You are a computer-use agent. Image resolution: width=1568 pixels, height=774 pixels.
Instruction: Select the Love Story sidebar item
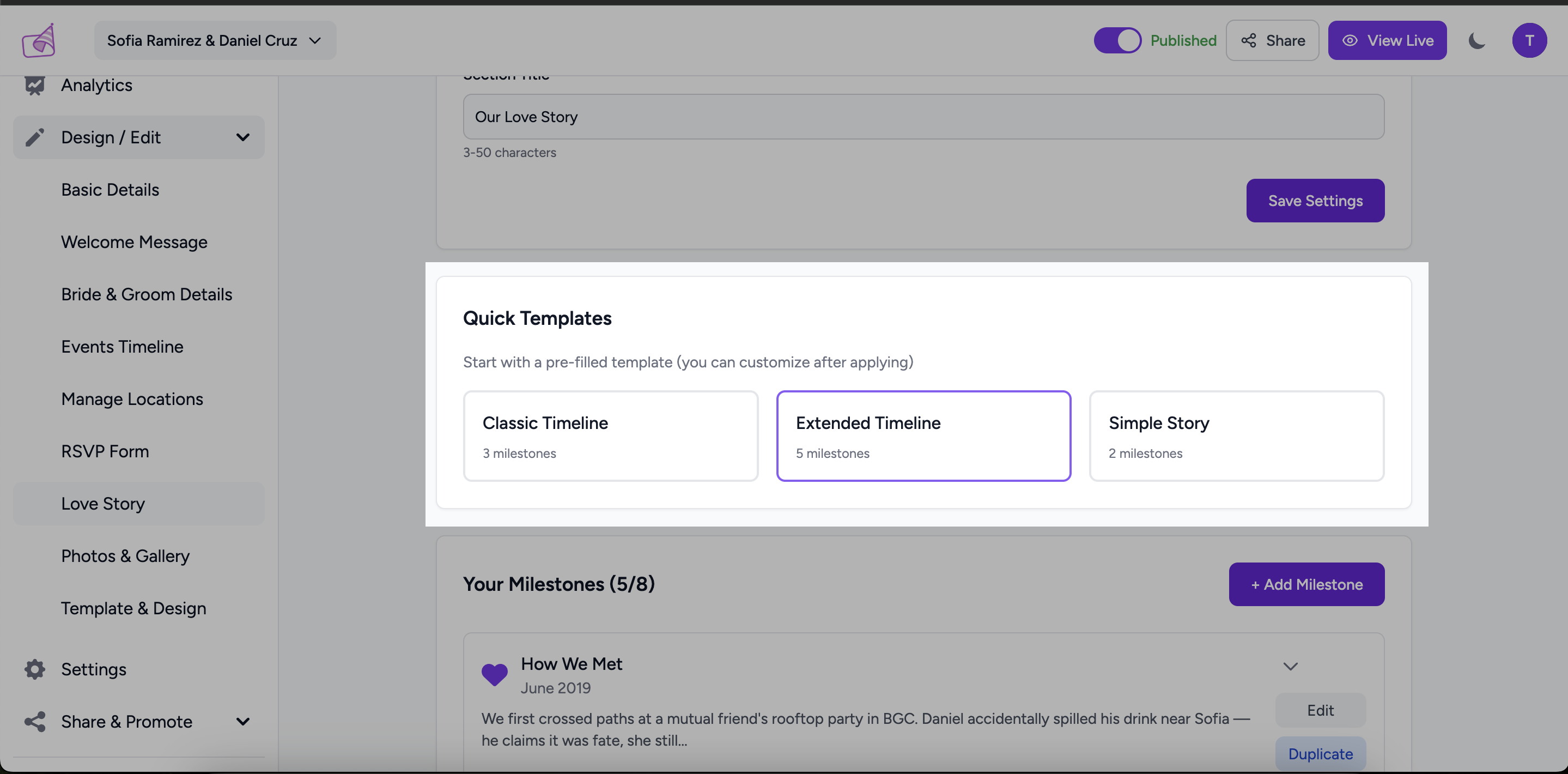(x=139, y=504)
